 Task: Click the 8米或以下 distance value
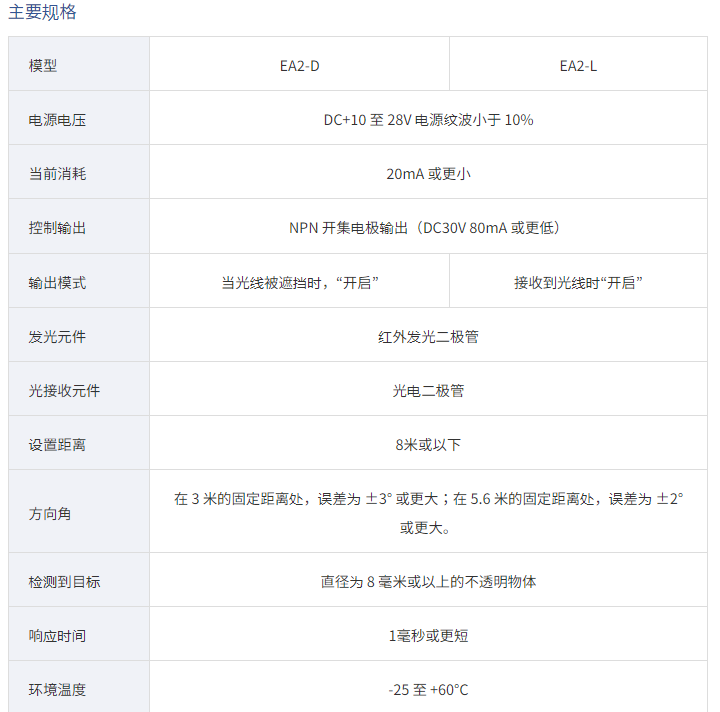click(428, 445)
